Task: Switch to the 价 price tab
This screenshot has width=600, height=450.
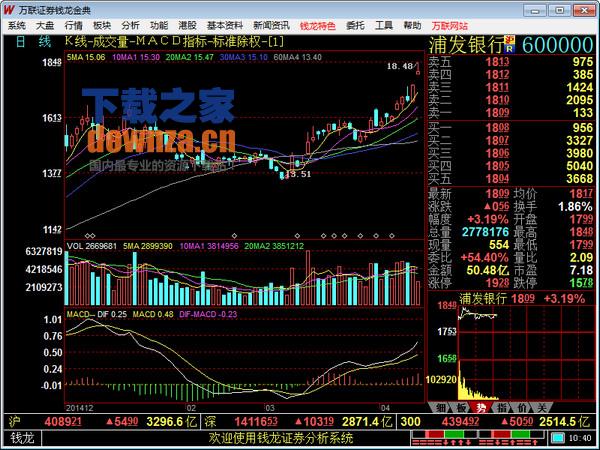Action: tap(522, 408)
